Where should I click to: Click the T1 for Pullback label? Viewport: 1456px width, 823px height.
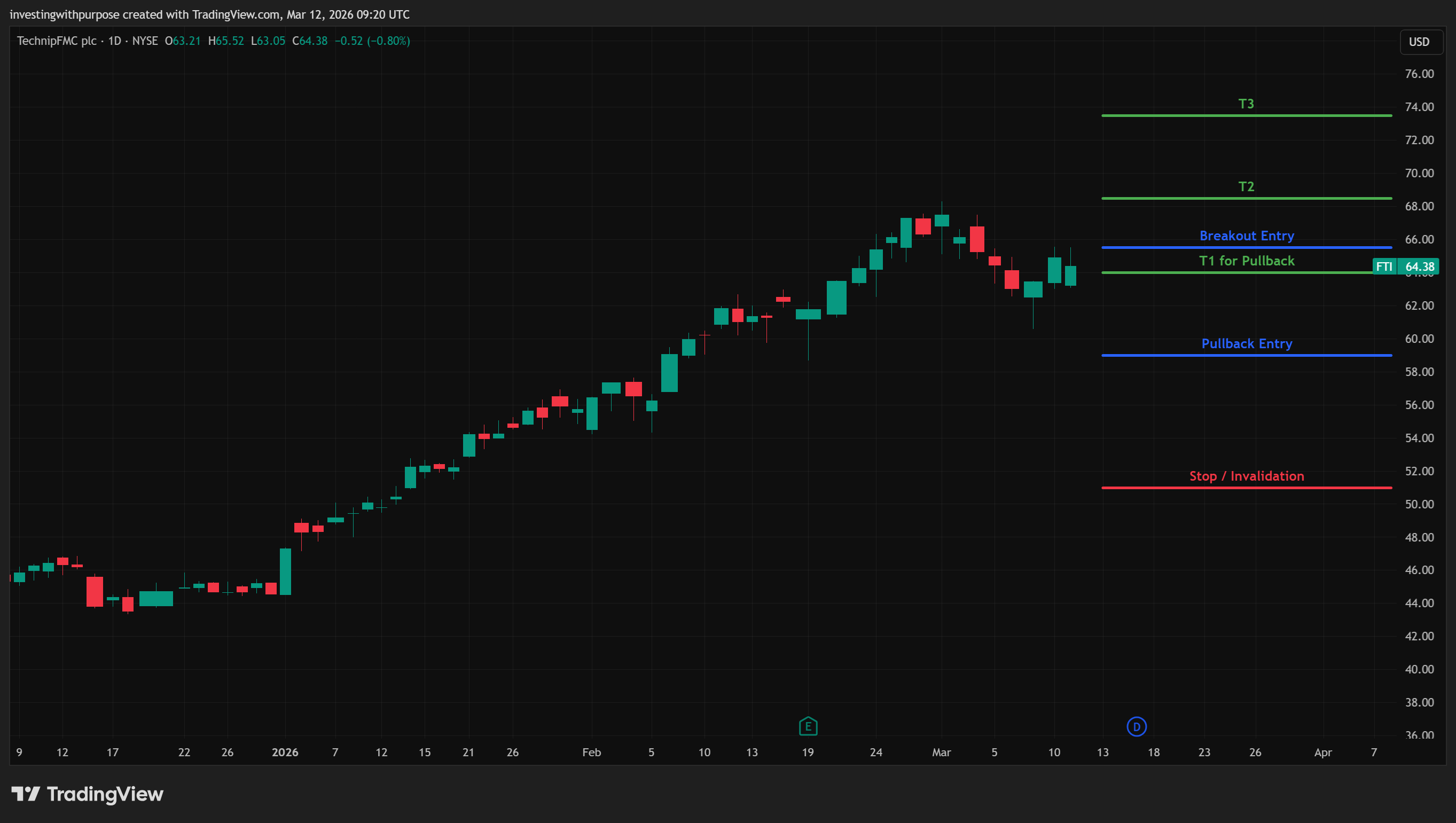(x=1246, y=261)
